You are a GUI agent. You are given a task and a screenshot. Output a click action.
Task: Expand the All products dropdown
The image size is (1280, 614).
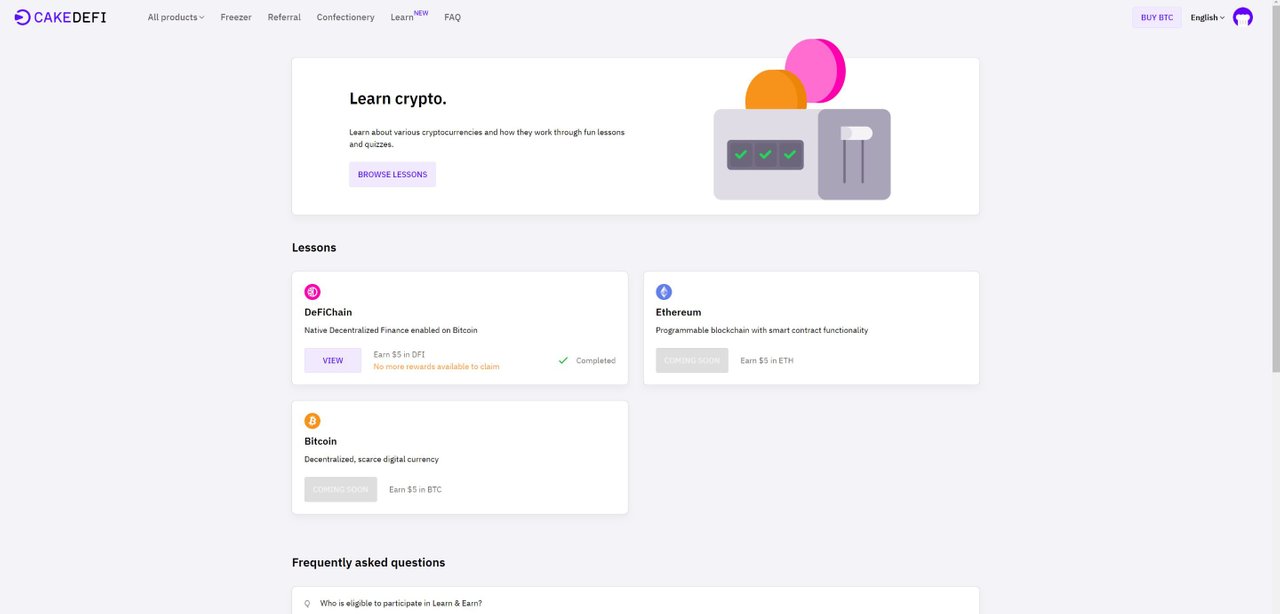point(176,17)
